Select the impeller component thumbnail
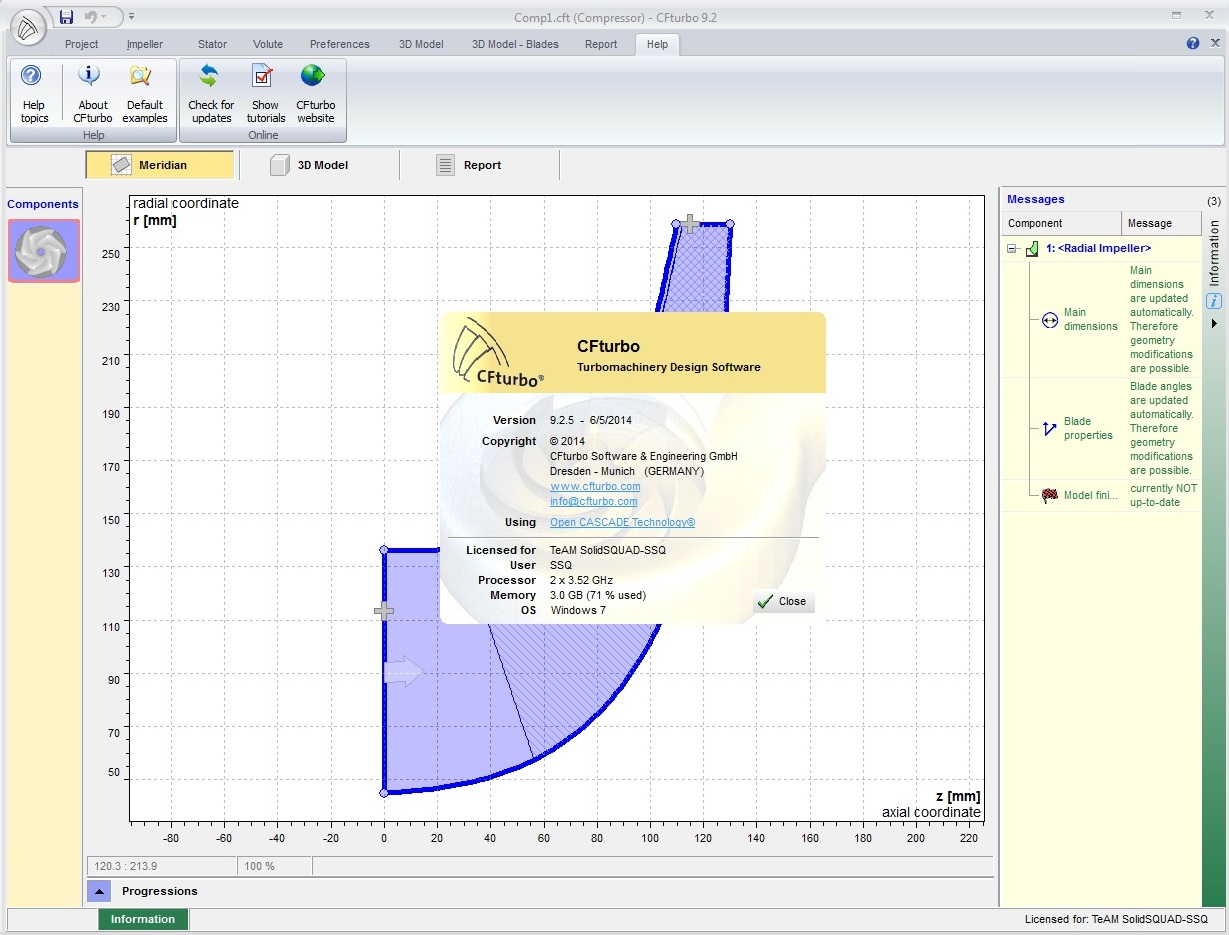Image resolution: width=1229 pixels, height=935 pixels. pos(44,250)
